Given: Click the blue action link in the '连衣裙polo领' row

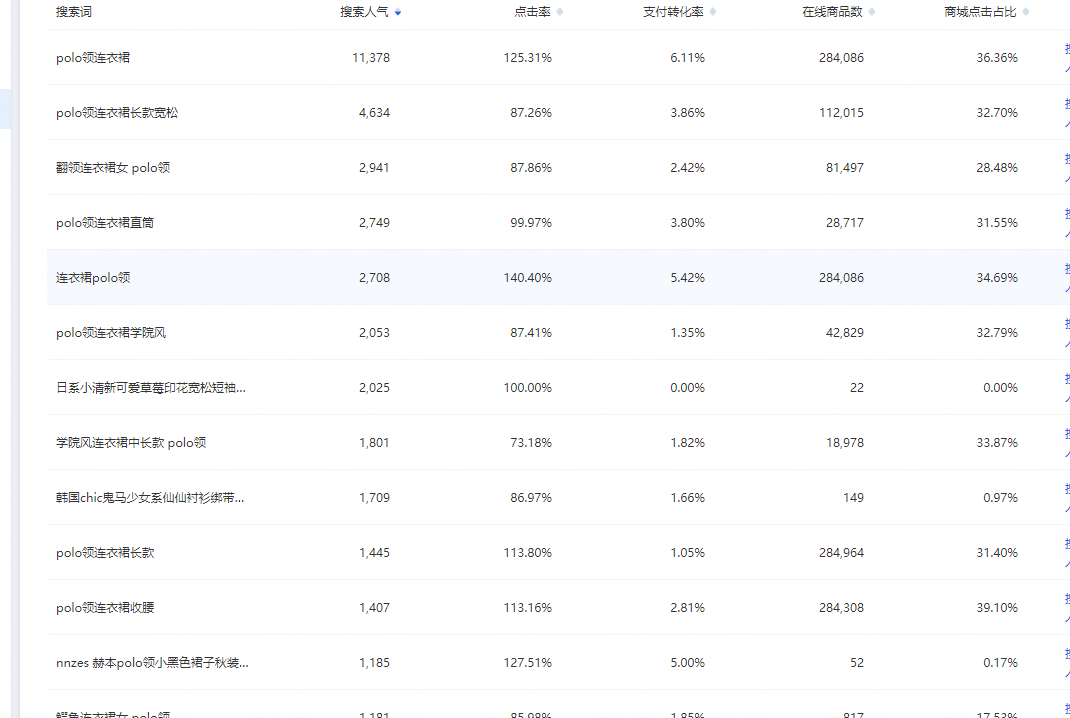Looking at the screenshot, I should point(1066,277).
